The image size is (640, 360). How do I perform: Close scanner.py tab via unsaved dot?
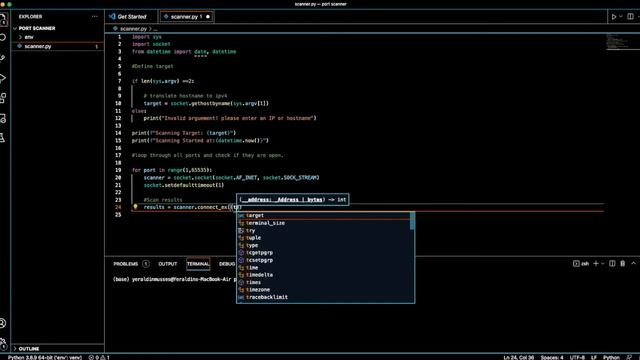(208, 17)
